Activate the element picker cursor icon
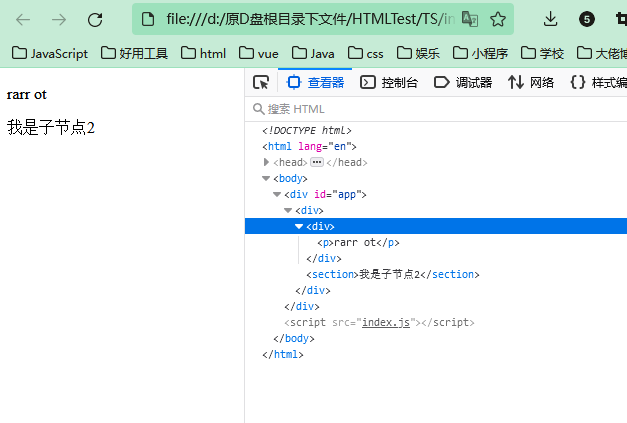 point(261,82)
